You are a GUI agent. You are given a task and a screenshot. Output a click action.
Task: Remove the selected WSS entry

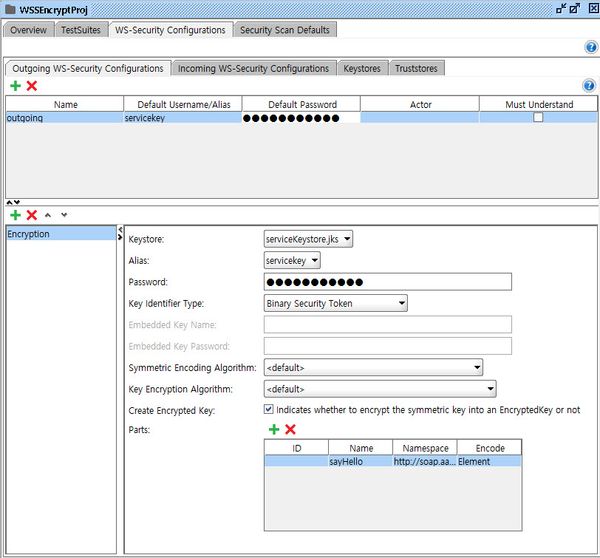(32, 215)
